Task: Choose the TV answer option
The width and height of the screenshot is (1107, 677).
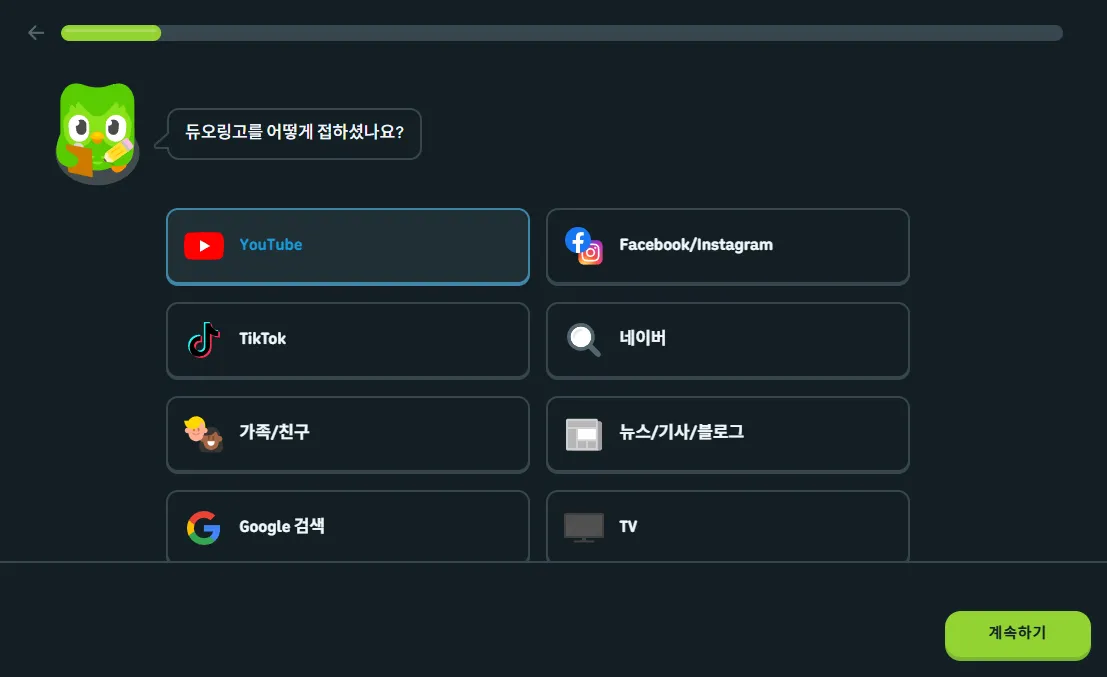Action: point(727,527)
